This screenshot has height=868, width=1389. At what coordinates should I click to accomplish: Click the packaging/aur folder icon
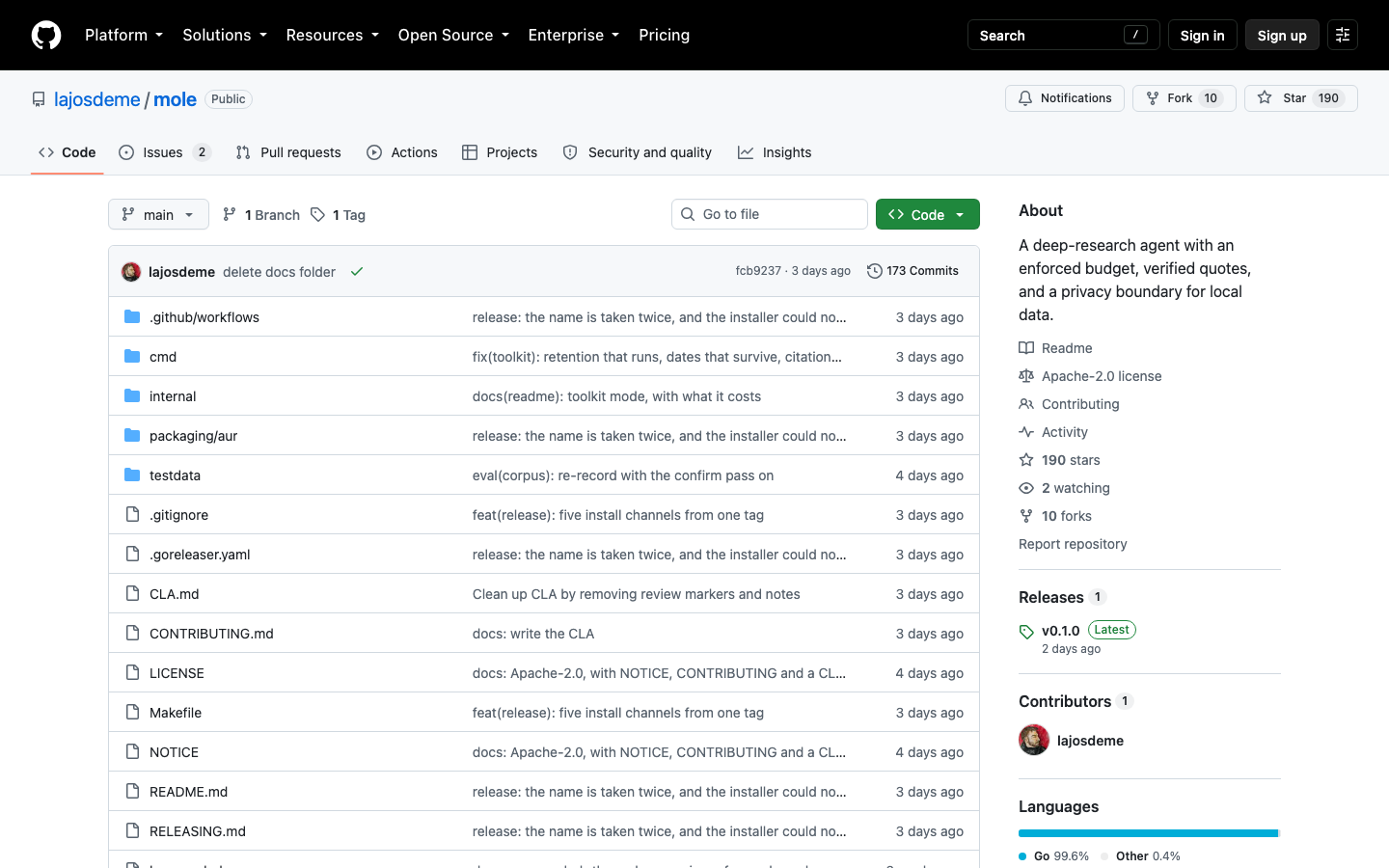point(132,436)
